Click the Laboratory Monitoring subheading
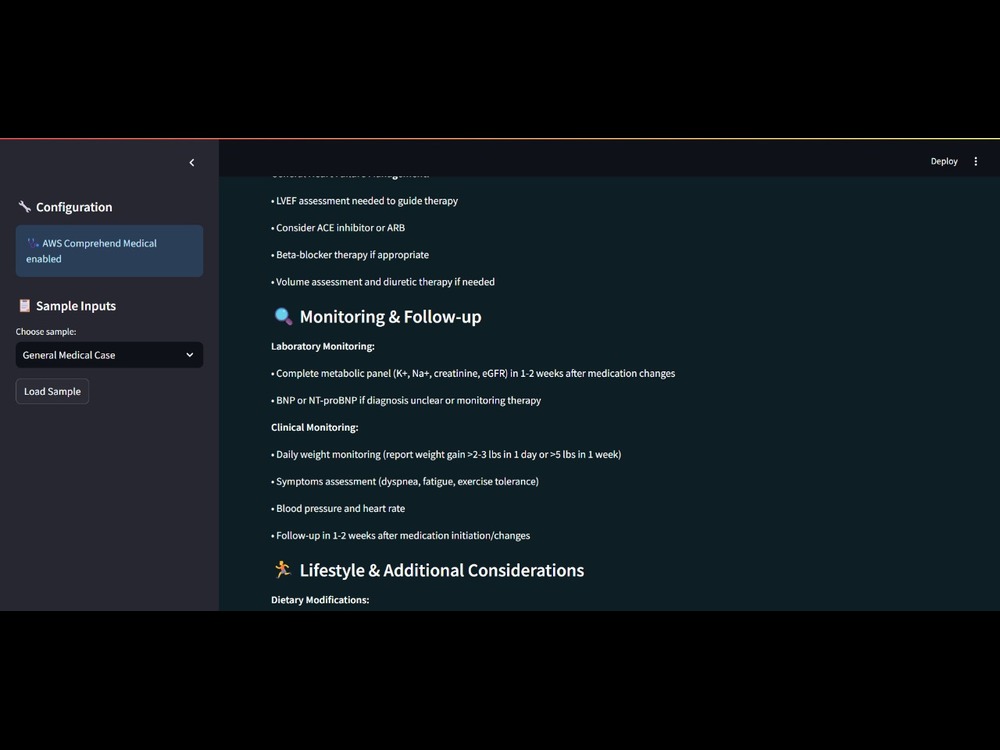 [x=323, y=346]
